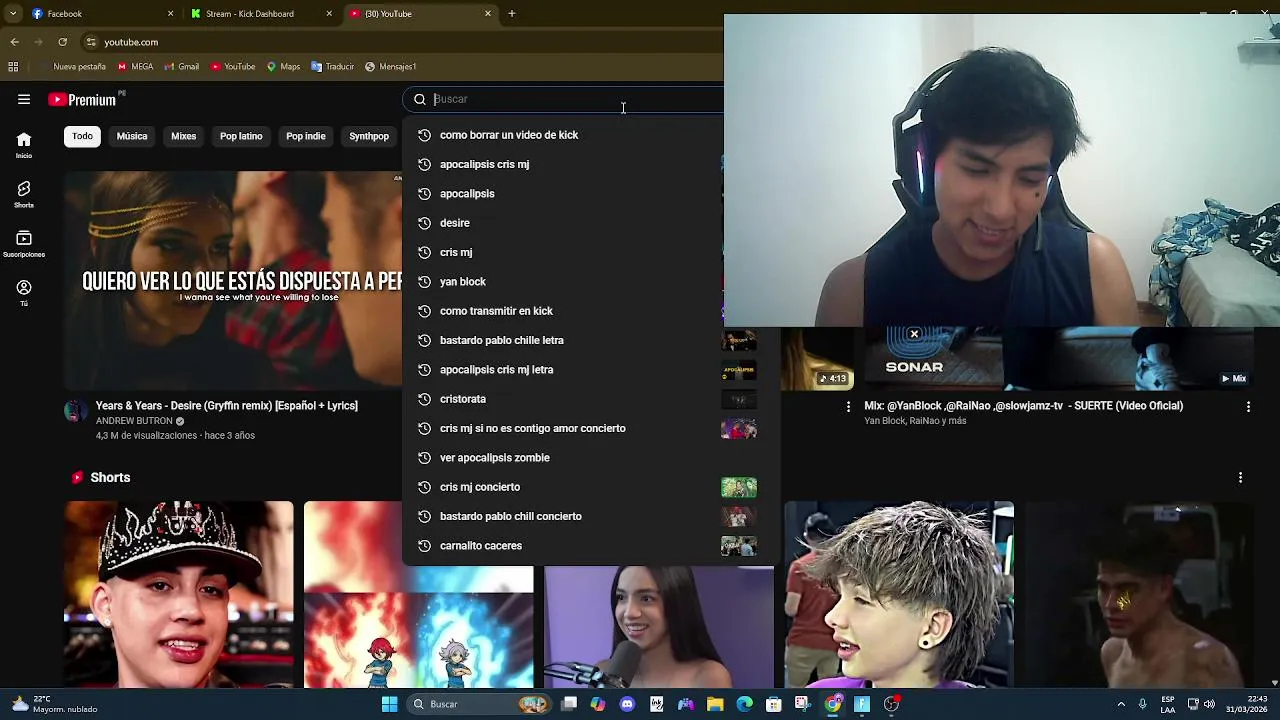The width and height of the screenshot is (1280, 720).
Task: Open the Years & Years - Desire video title
Action: coord(226,406)
